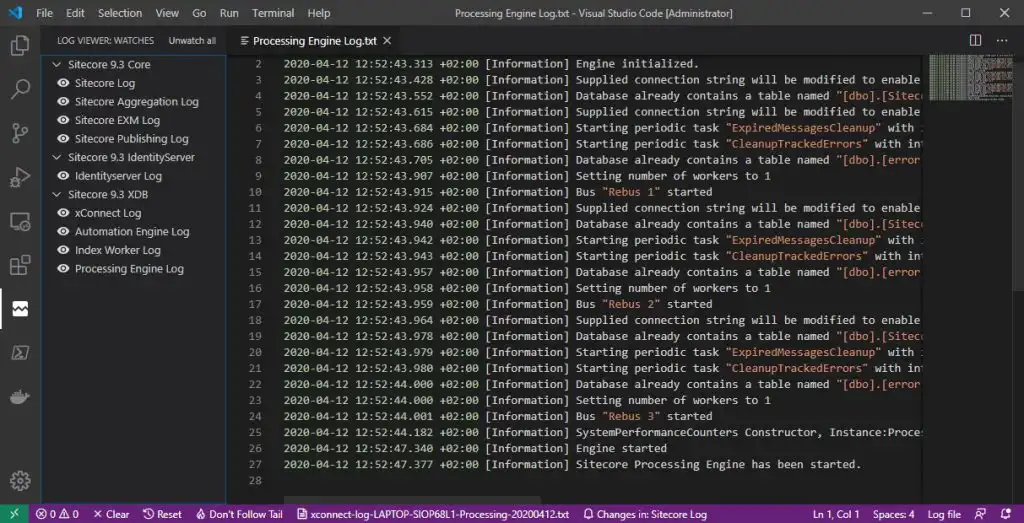
Task: Click log line 24 Bus "Rebus 3" started
Action: [643, 417]
